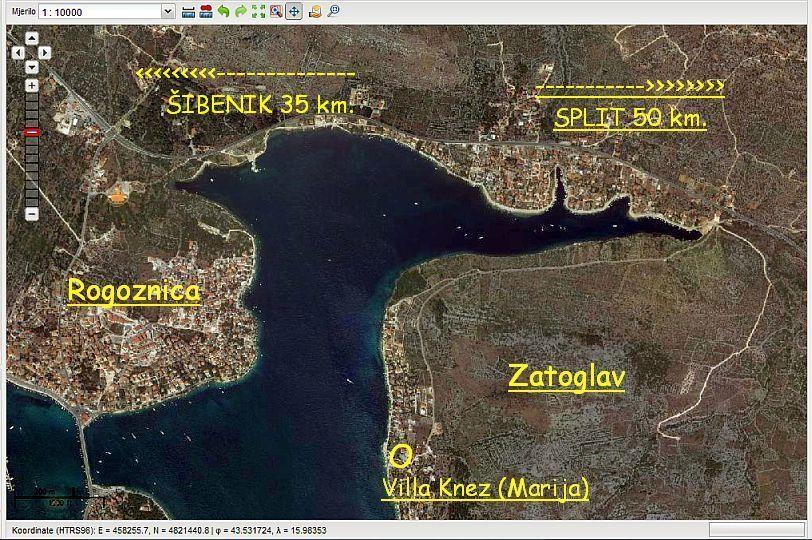The height and width of the screenshot is (540, 812).
Task: Click the Villa Knez location circle marker
Action: point(401,457)
